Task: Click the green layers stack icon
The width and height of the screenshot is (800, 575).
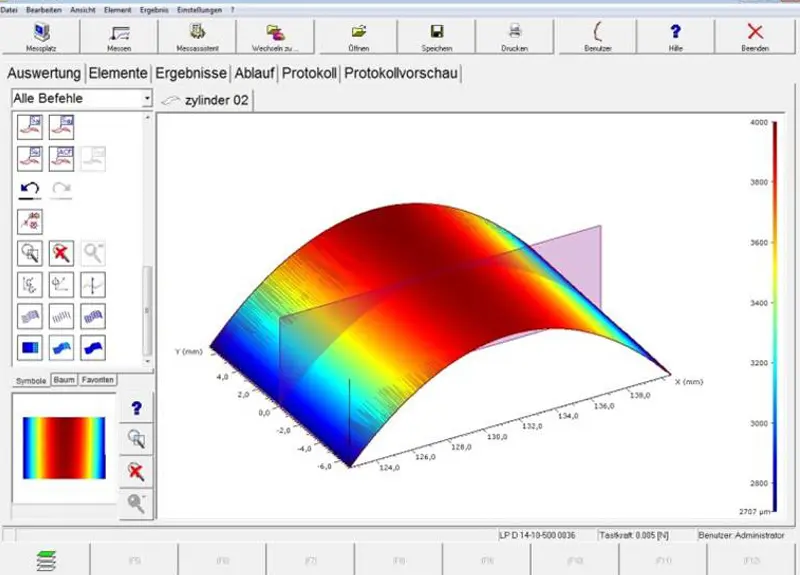Action: [45, 558]
